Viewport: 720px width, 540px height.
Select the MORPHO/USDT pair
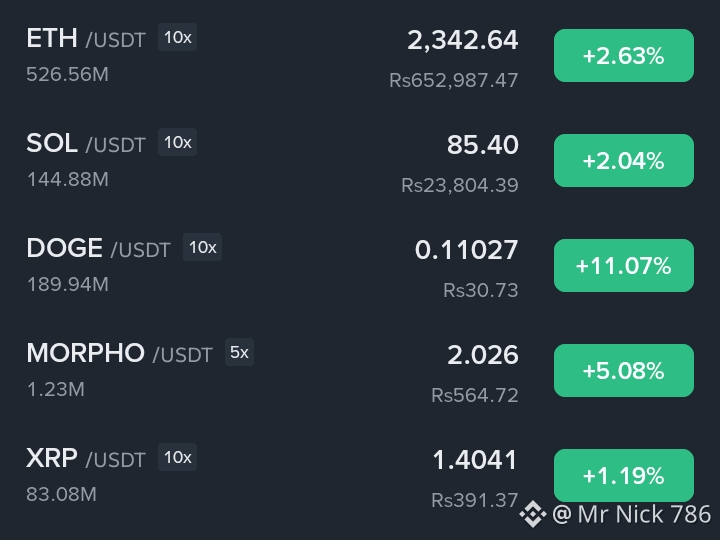point(360,371)
